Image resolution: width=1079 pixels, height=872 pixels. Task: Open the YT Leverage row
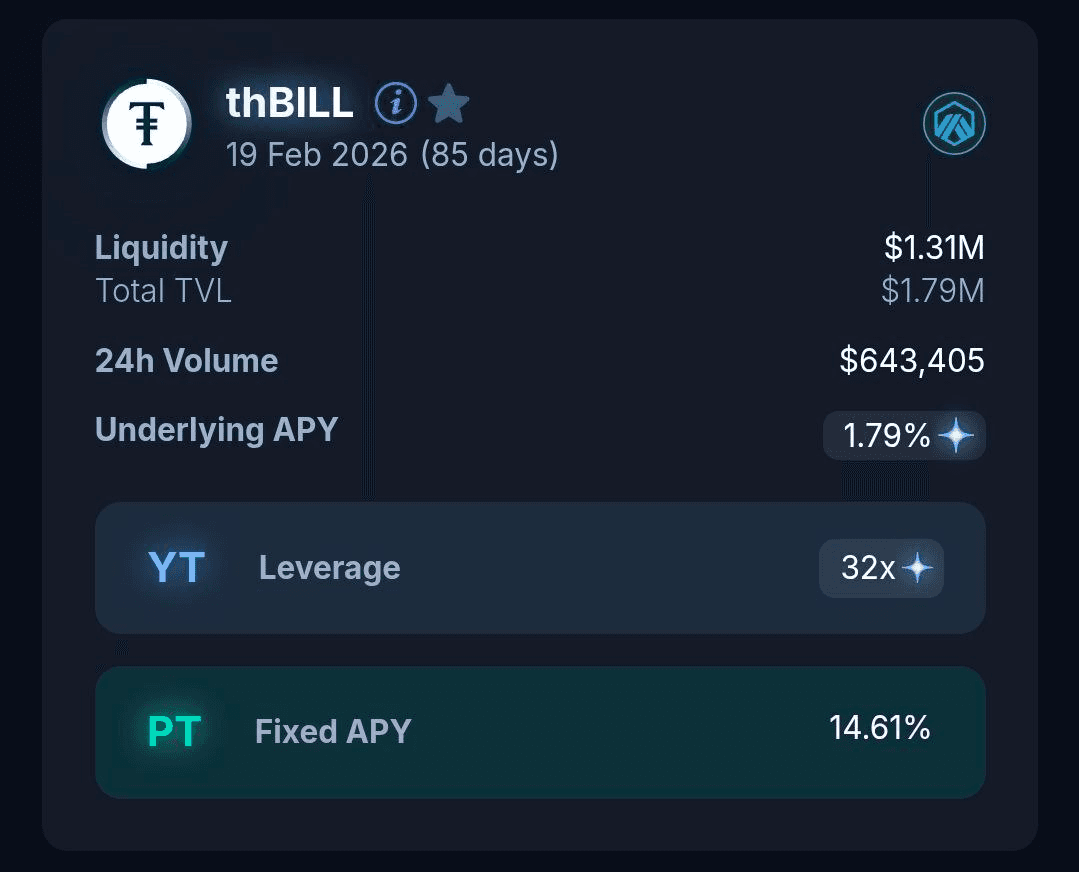[540, 568]
